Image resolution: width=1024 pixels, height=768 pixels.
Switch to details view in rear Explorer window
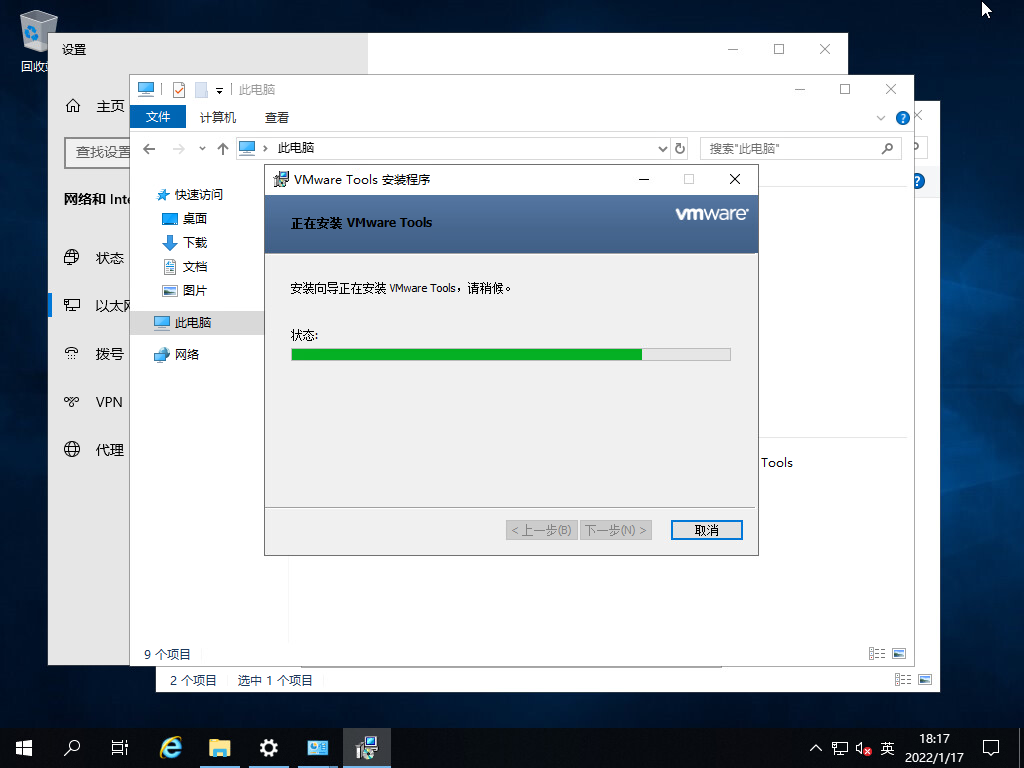click(903, 680)
